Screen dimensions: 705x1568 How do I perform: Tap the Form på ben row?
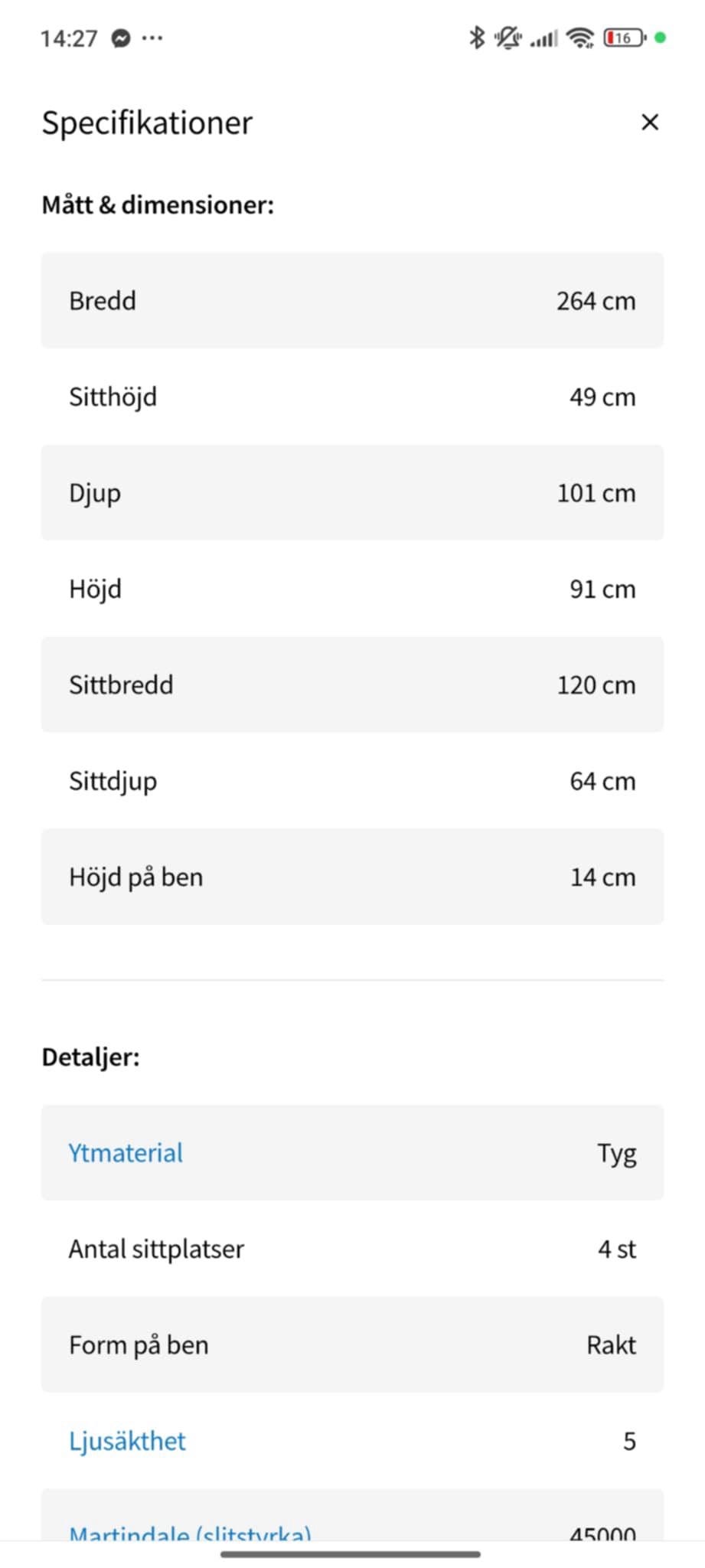pyautogui.click(x=352, y=1345)
